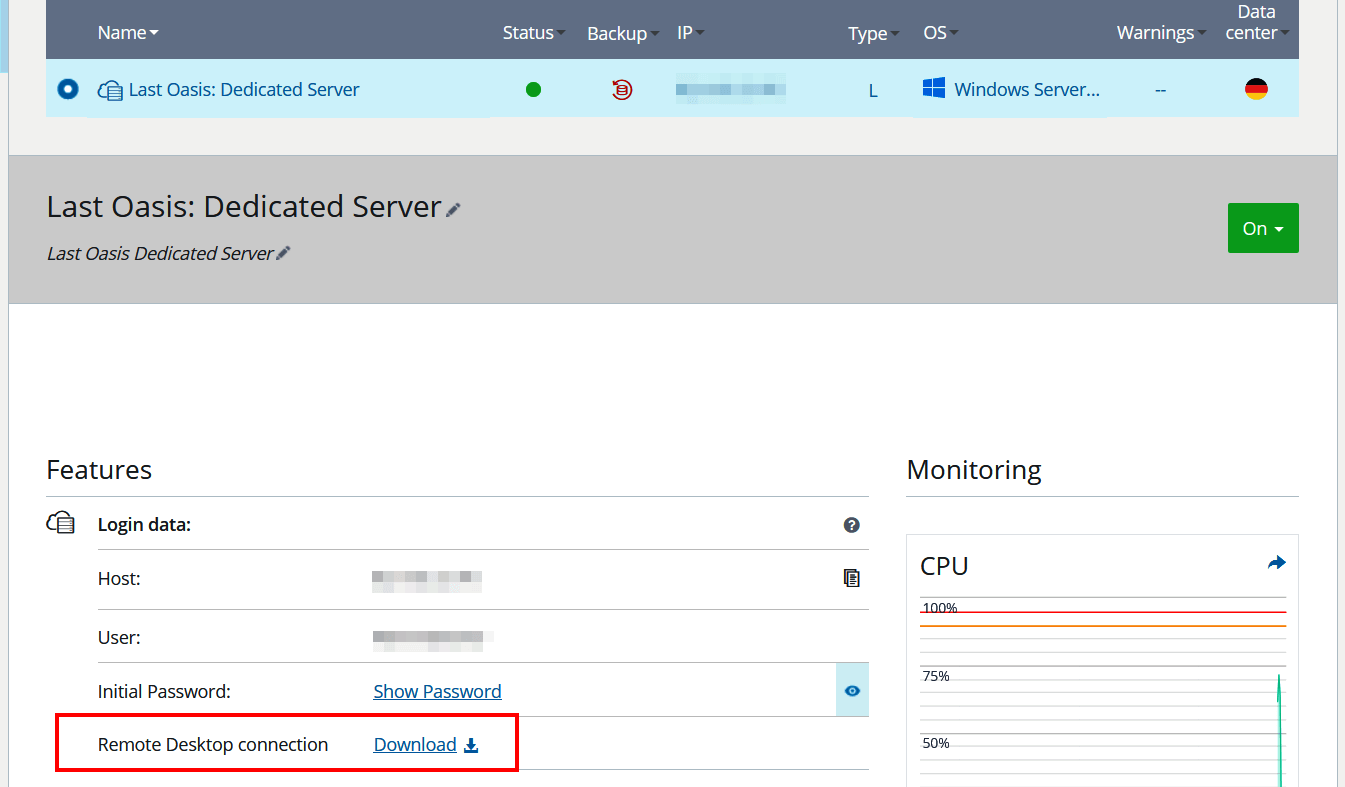
Task: Reveal the initial password with the eye toggle
Action: (852, 690)
